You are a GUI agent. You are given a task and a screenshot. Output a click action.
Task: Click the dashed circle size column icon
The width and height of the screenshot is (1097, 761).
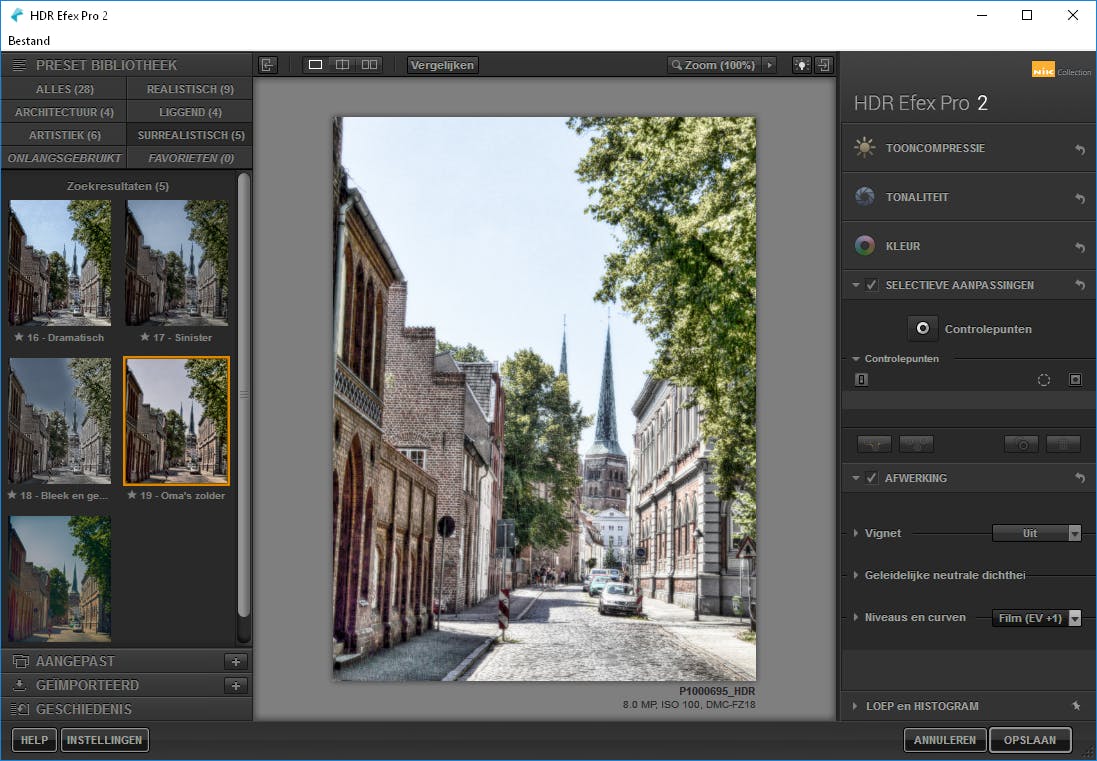point(1044,380)
